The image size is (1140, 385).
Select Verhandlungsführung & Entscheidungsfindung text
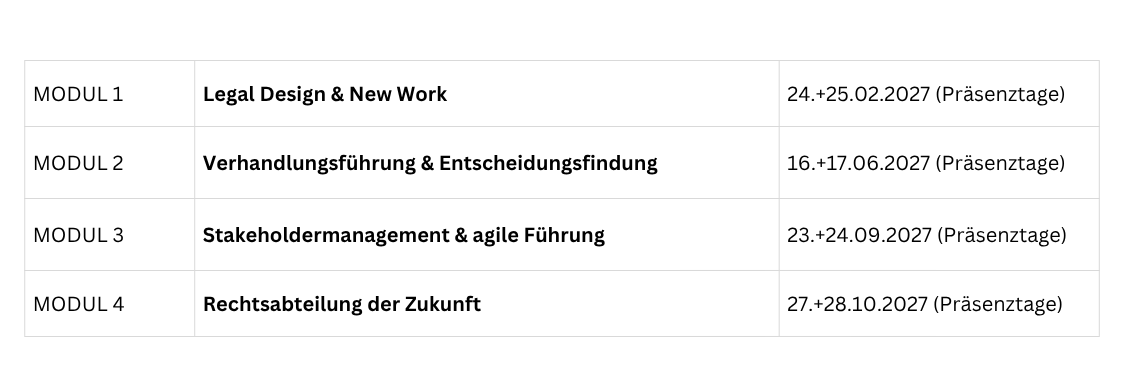(430, 163)
